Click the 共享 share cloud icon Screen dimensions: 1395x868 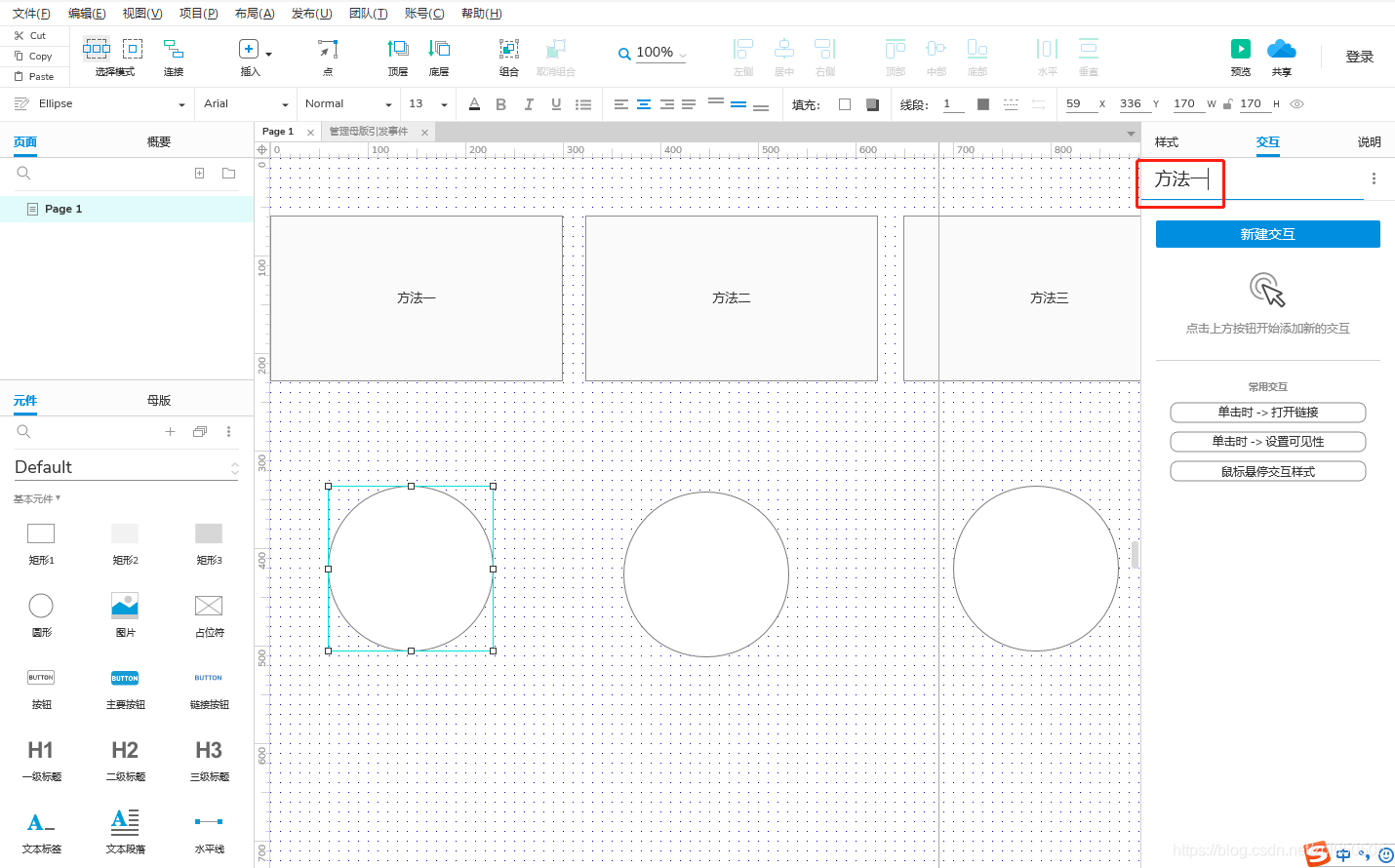pyautogui.click(x=1281, y=49)
